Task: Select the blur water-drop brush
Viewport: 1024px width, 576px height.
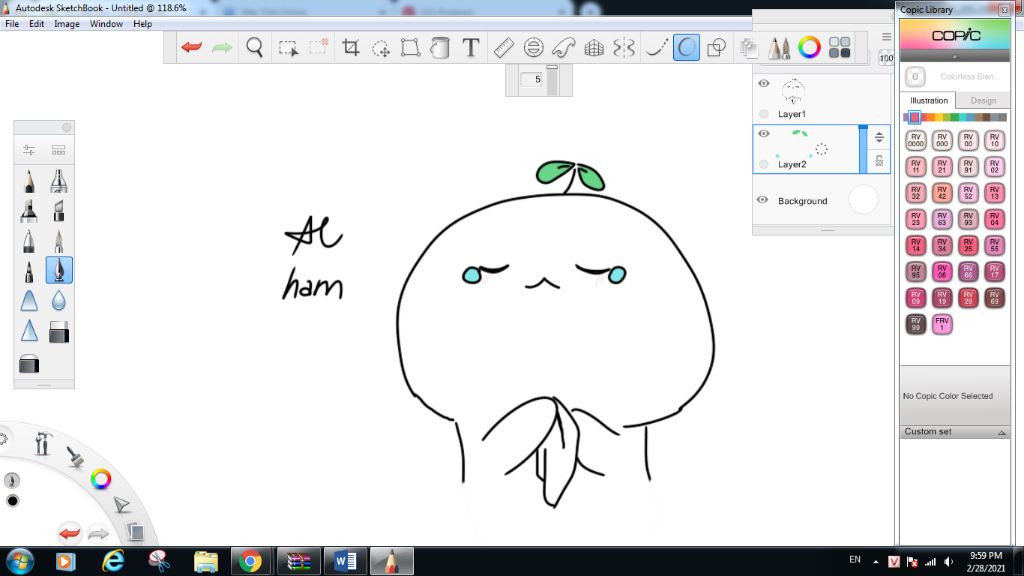Action: (x=59, y=301)
